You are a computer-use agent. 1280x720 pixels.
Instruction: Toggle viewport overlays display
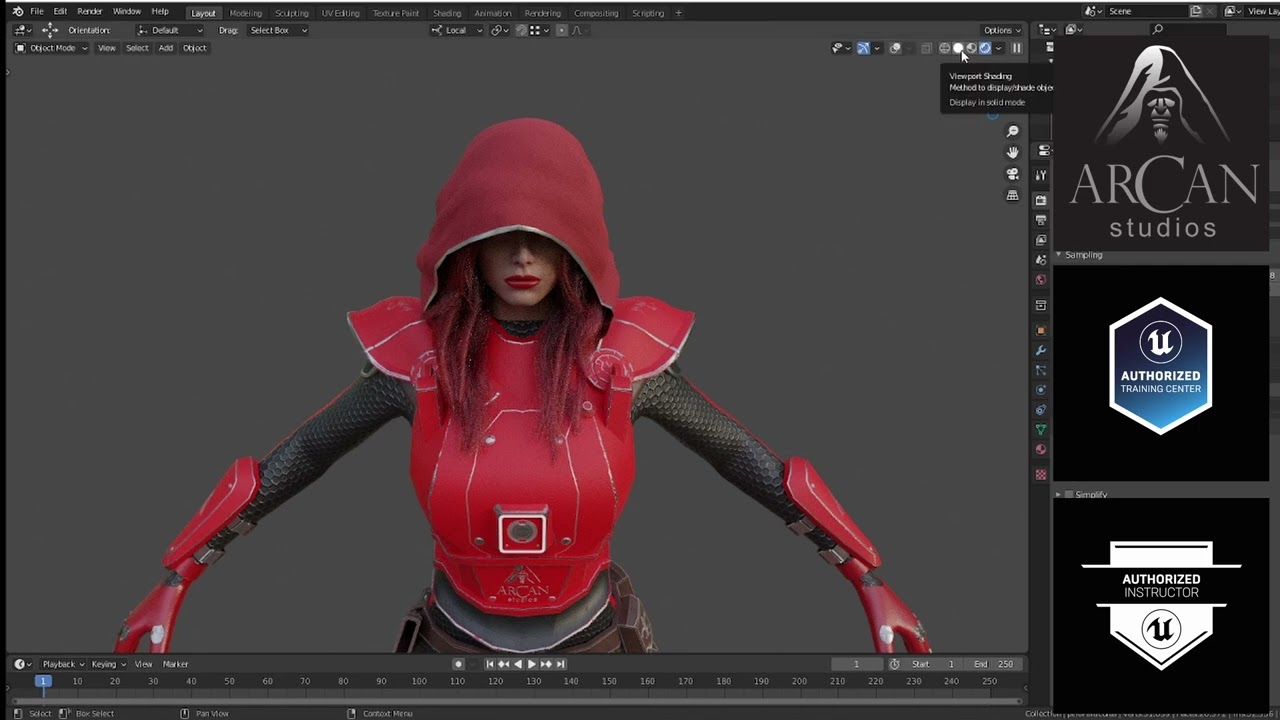coord(895,48)
